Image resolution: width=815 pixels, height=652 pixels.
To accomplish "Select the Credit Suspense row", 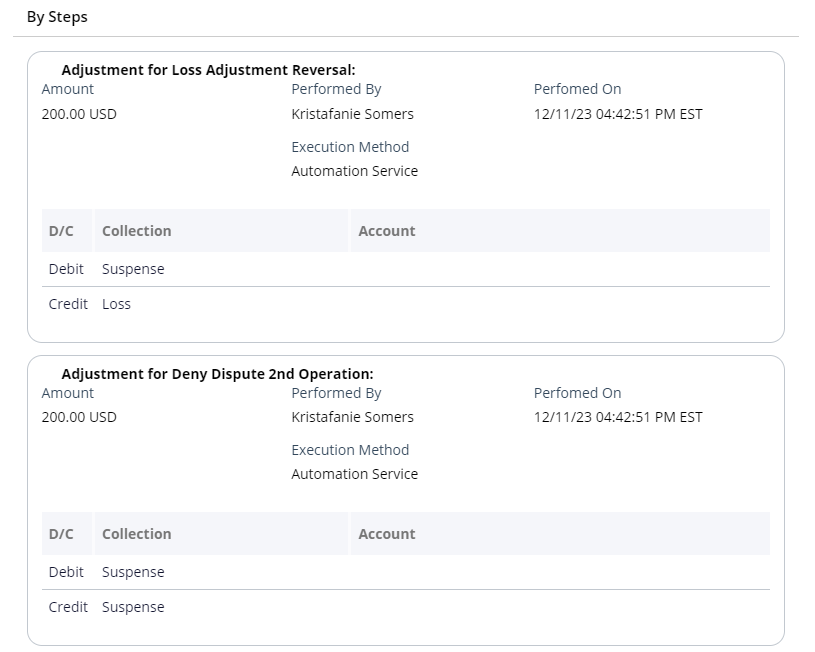I will pos(405,607).
